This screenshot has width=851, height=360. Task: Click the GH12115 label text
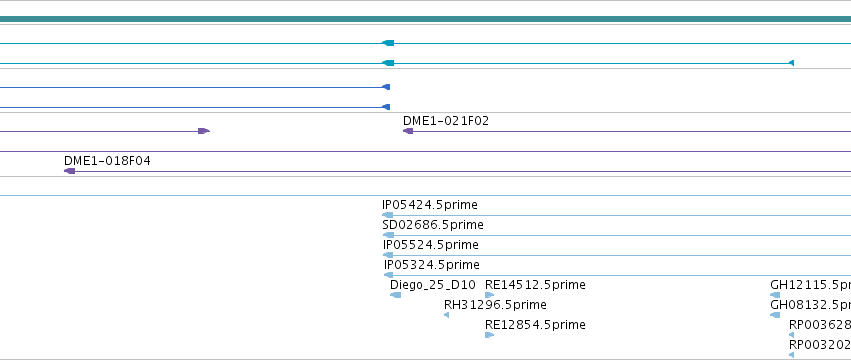810,285
